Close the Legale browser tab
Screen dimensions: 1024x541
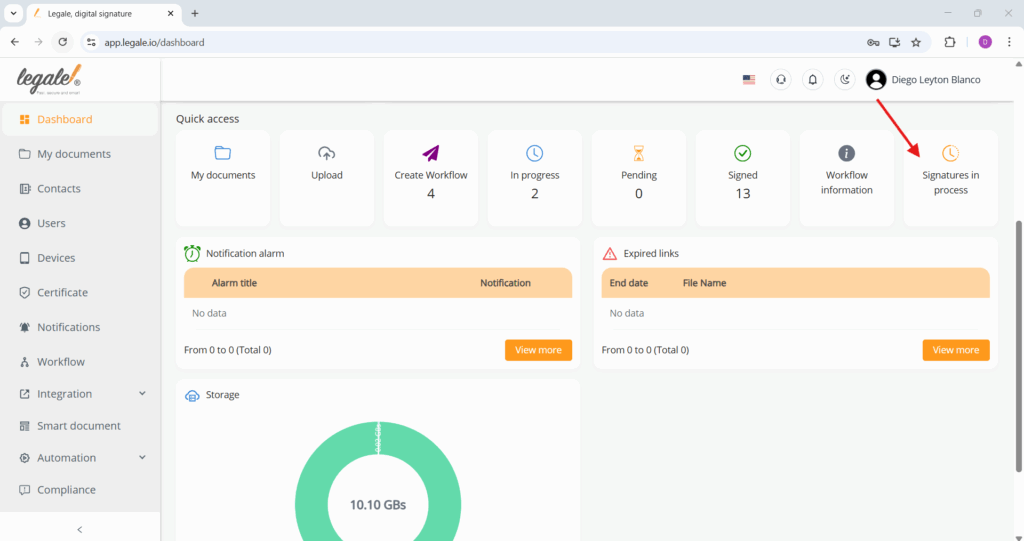click(170, 13)
